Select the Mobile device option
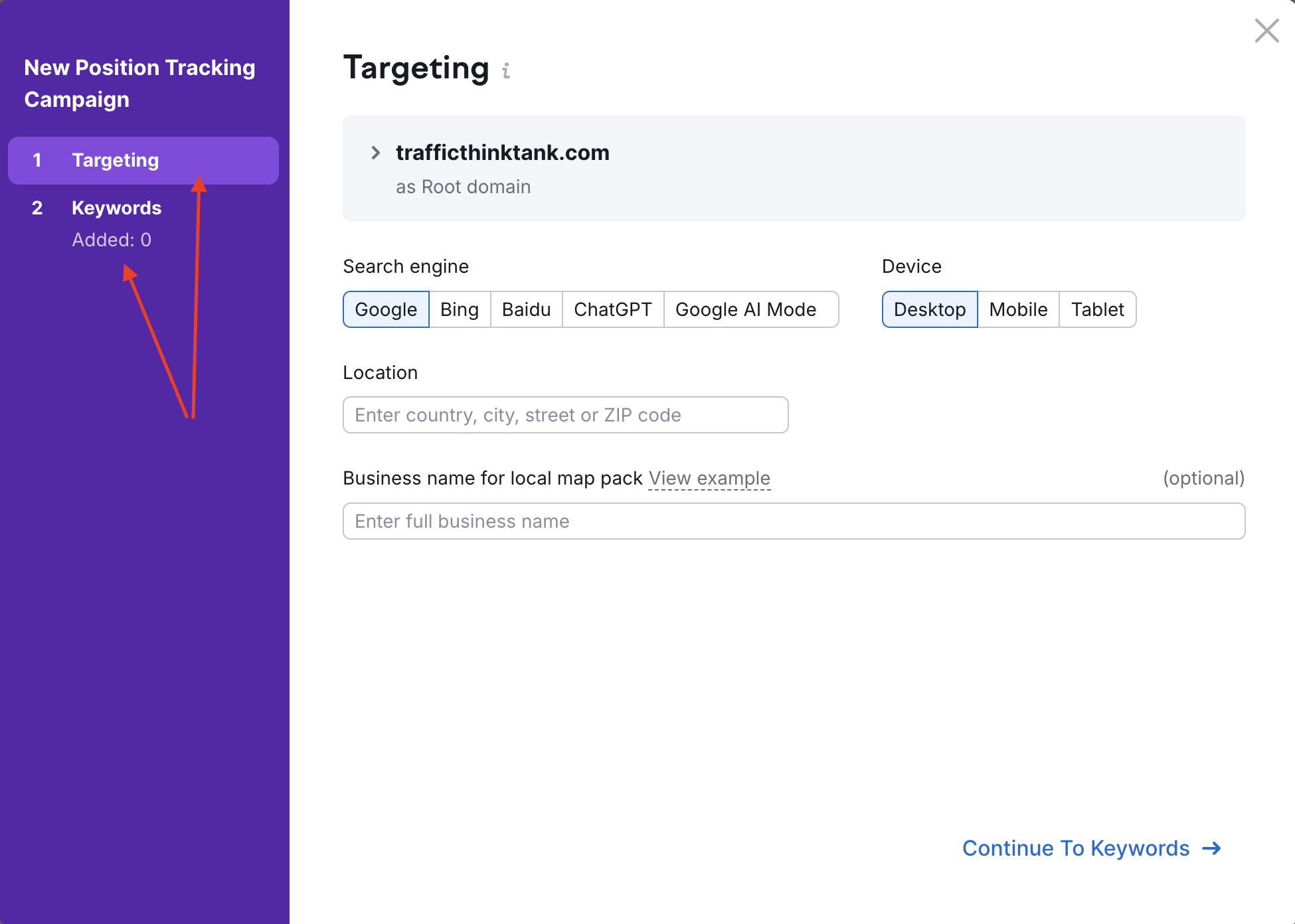This screenshot has height=924, width=1295. coord(1018,309)
